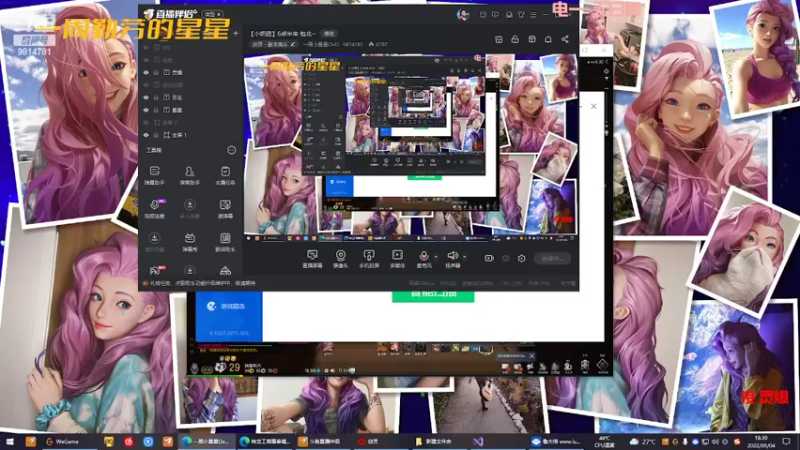800x450 pixels.
Task: Open the danmaku assistant tool
Action: 155,175
